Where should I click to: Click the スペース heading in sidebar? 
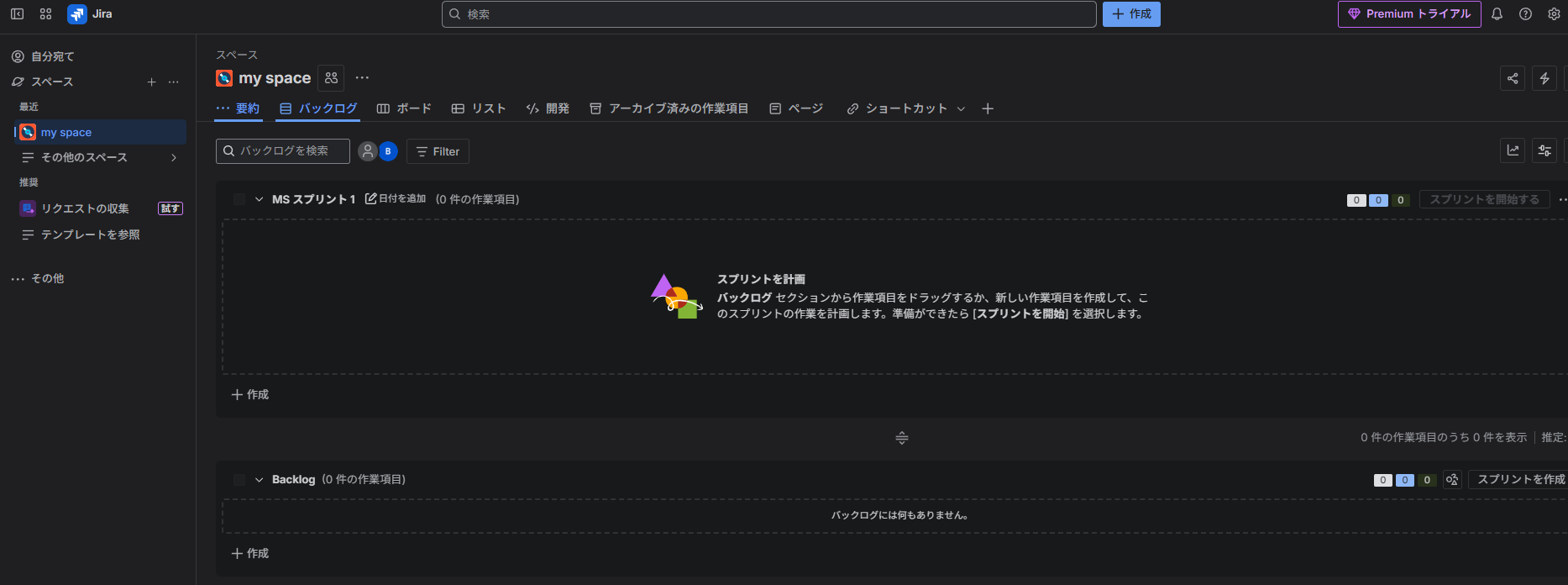click(x=52, y=82)
